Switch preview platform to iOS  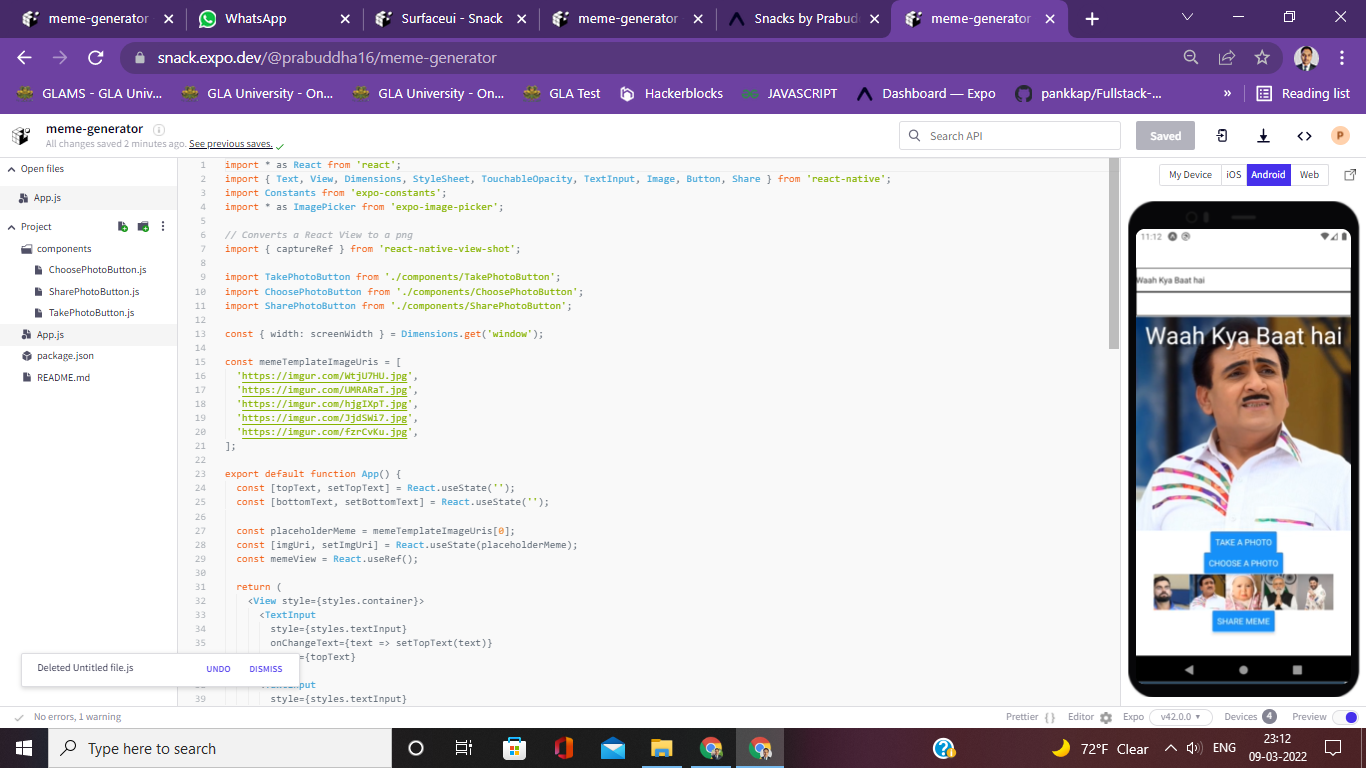tap(1234, 174)
